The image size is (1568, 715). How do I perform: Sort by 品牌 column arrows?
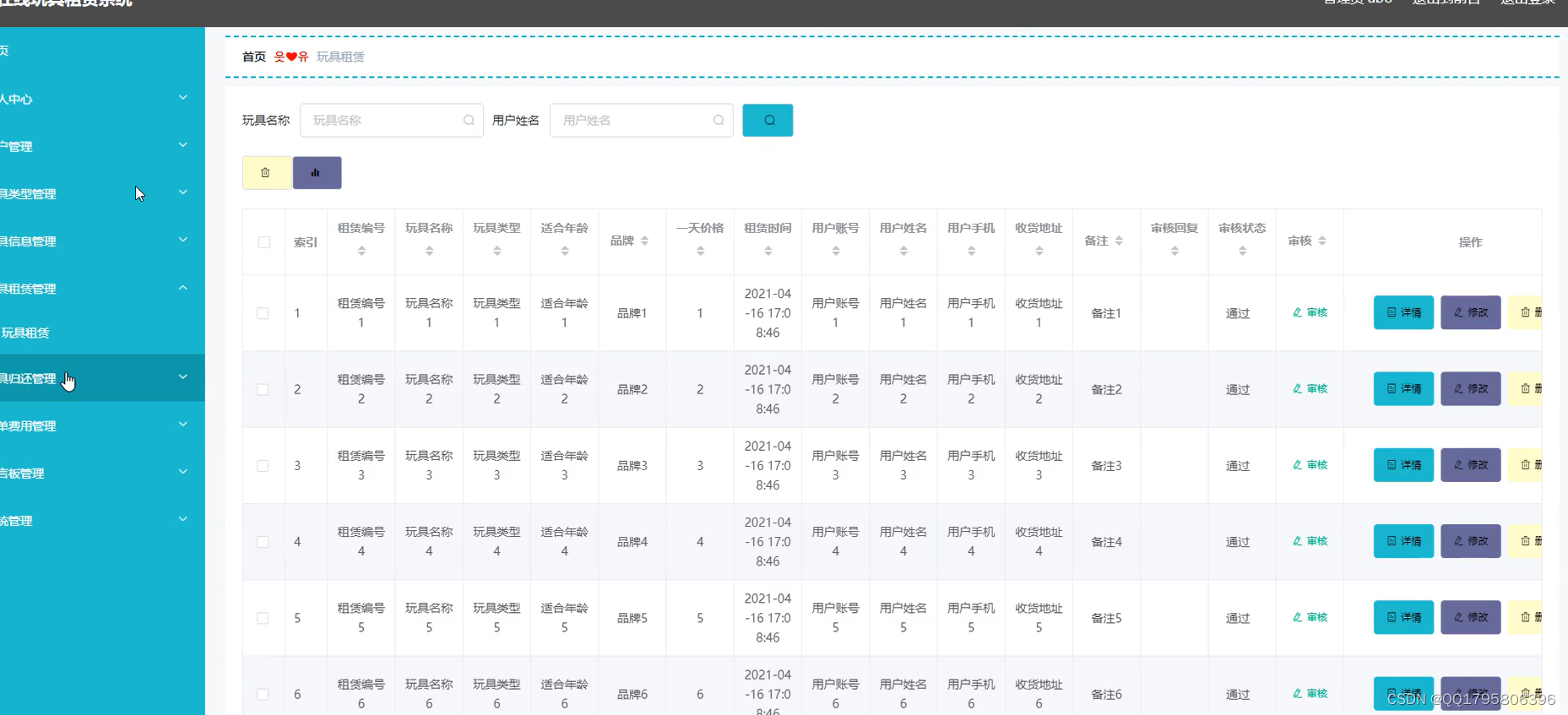click(x=644, y=241)
